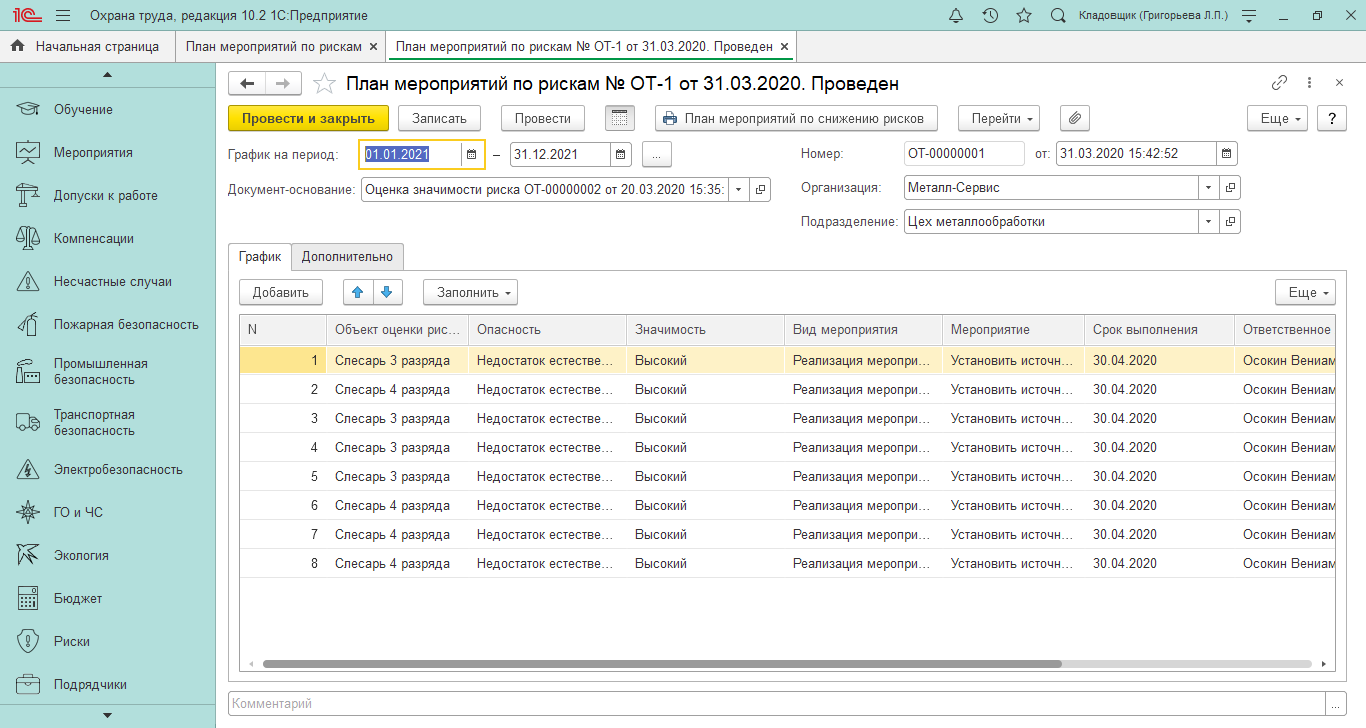Image resolution: width=1366 pixels, height=728 pixels.
Task: Expand the top Еще menu
Action: click(1278, 118)
